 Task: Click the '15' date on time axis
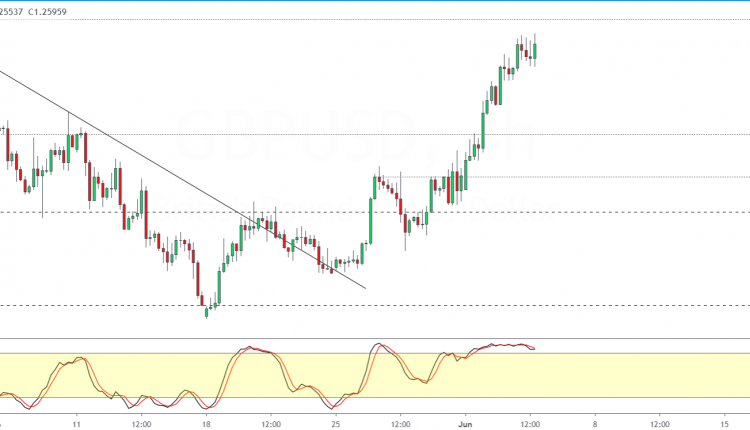click(x=724, y=422)
